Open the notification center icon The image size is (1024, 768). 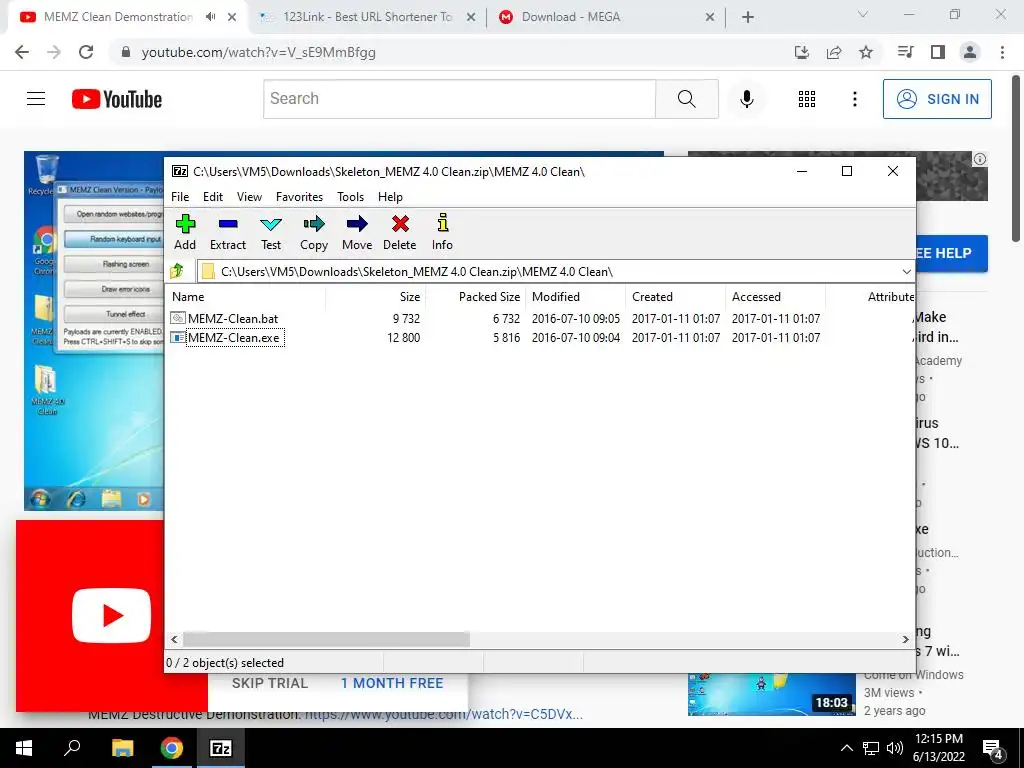pos(993,750)
